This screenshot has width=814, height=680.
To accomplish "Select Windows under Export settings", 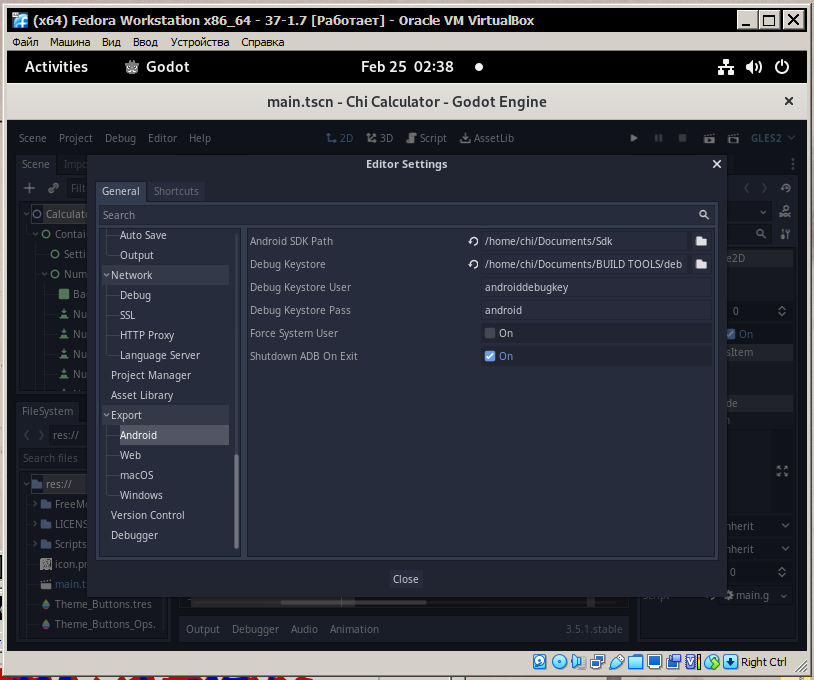I will click(x=141, y=495).
